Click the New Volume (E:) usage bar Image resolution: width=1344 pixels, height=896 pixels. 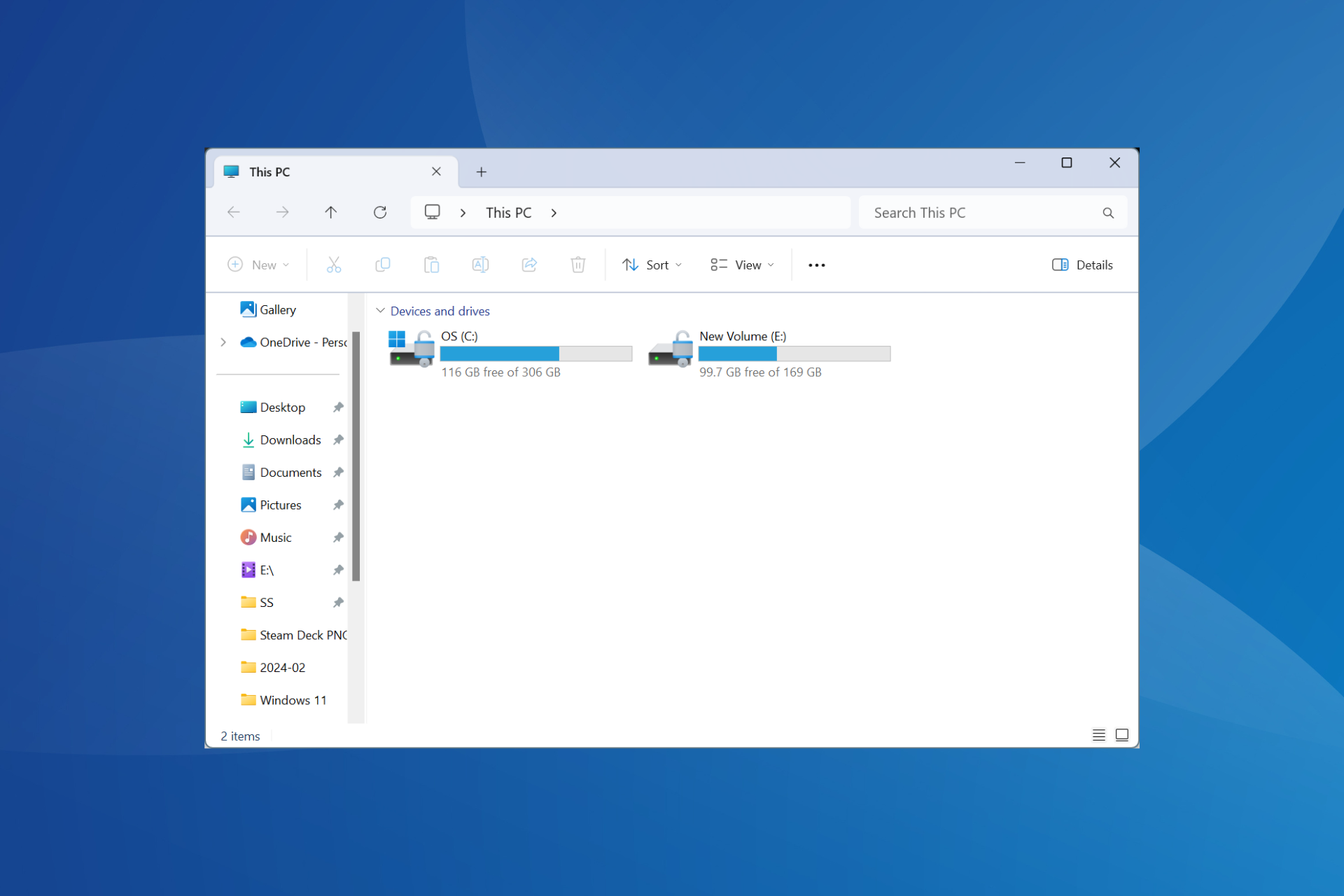tap(794, 353)
